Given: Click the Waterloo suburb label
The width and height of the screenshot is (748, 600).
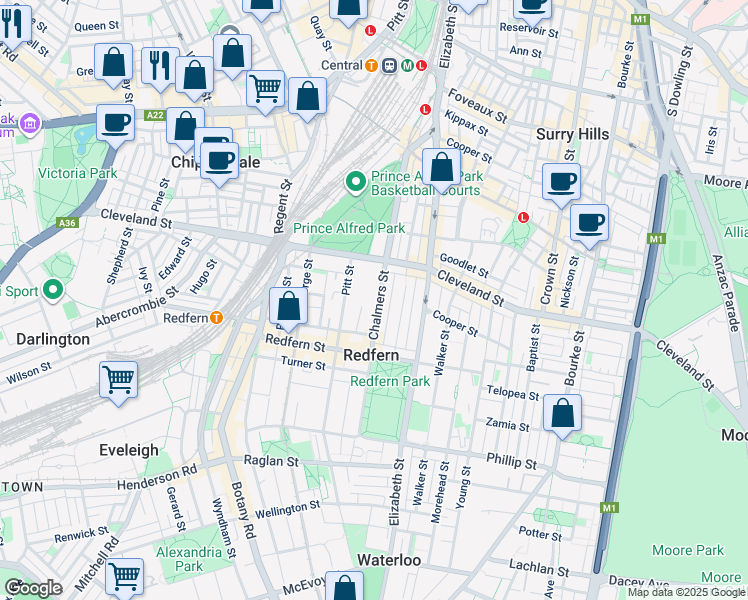Looking at the screenshot, I should pyautogui.click(x=389, y=560).
